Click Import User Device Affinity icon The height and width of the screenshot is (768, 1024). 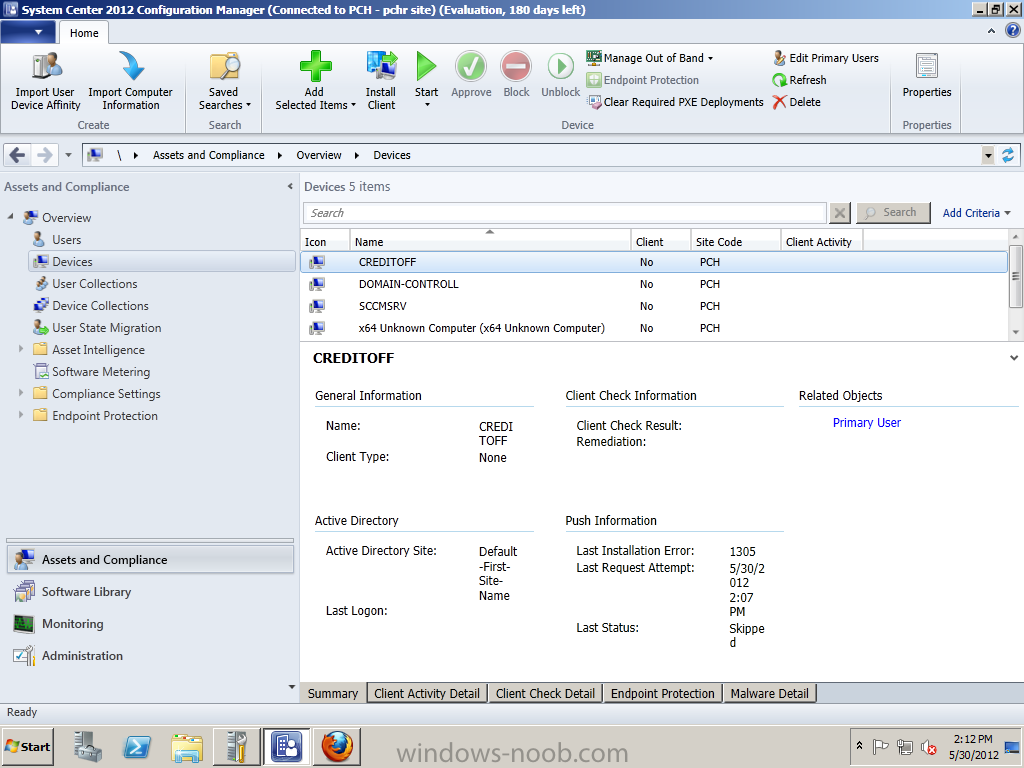pos(46,66)
